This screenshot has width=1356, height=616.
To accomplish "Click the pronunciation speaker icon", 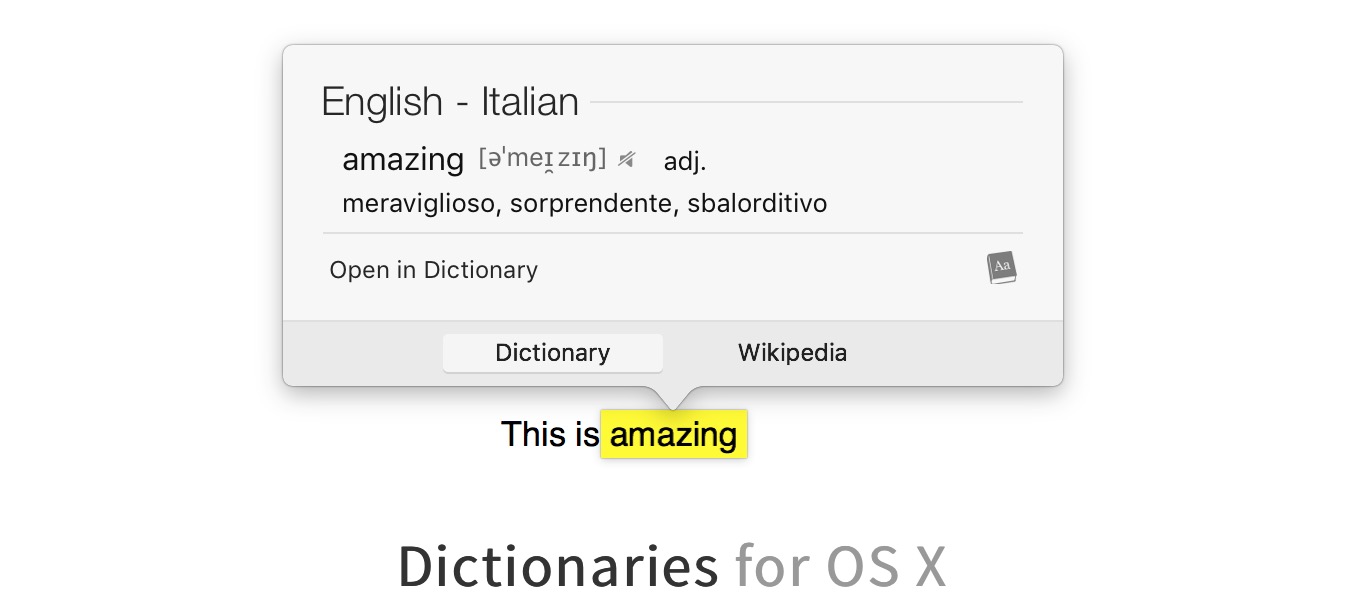I will point(627,159).
